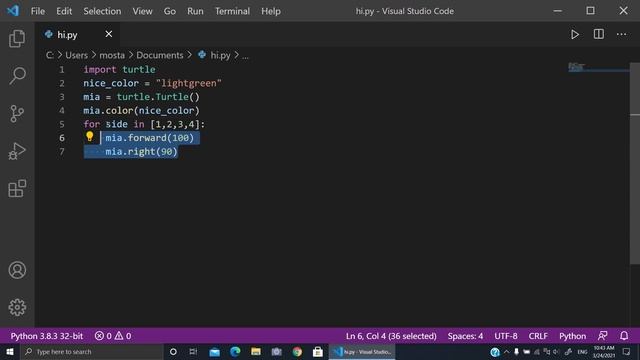Click the lightbulb code action on line 6
640x360 pixels.
click(89, 137)
